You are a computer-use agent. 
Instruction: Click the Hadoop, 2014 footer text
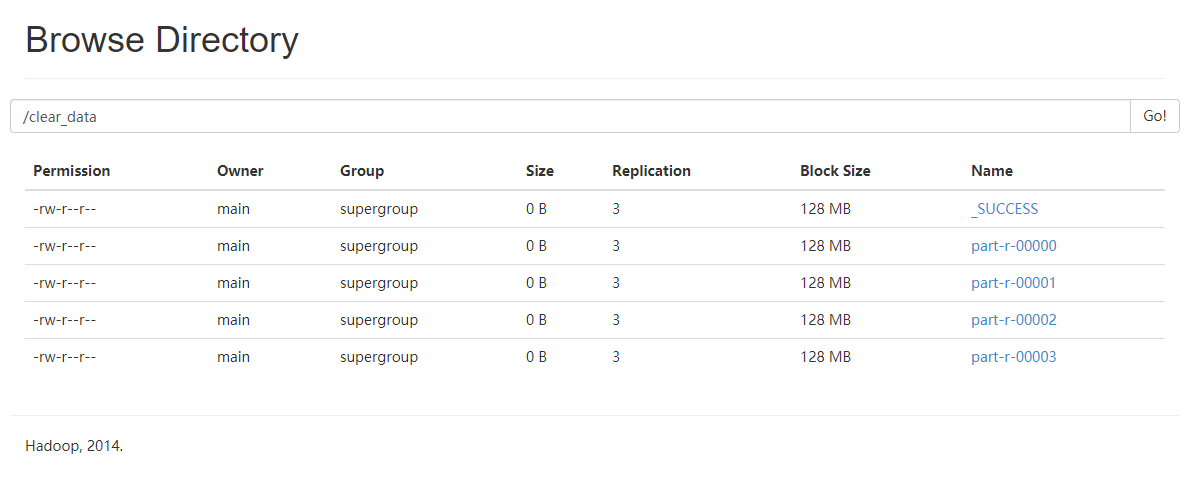(x=74, y=446)
